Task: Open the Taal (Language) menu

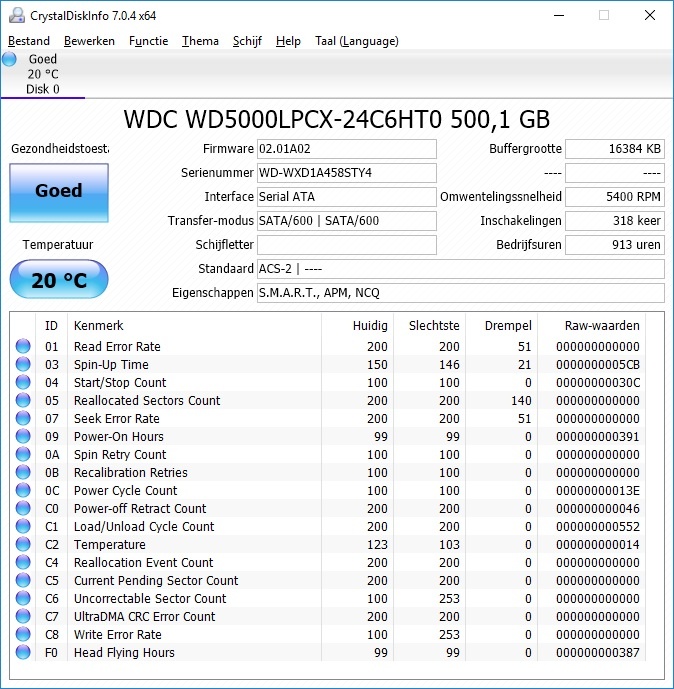Action: [357, 41]
